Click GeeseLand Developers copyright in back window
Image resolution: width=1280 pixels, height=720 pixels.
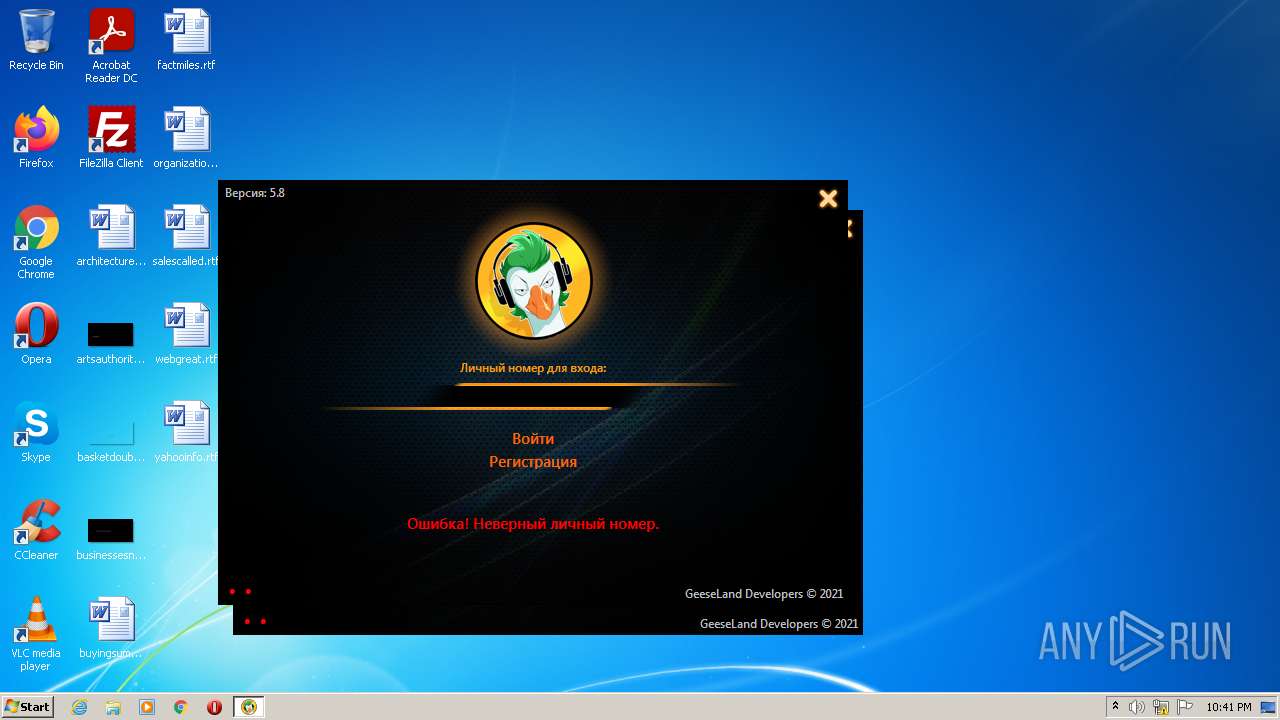[779, 624]
